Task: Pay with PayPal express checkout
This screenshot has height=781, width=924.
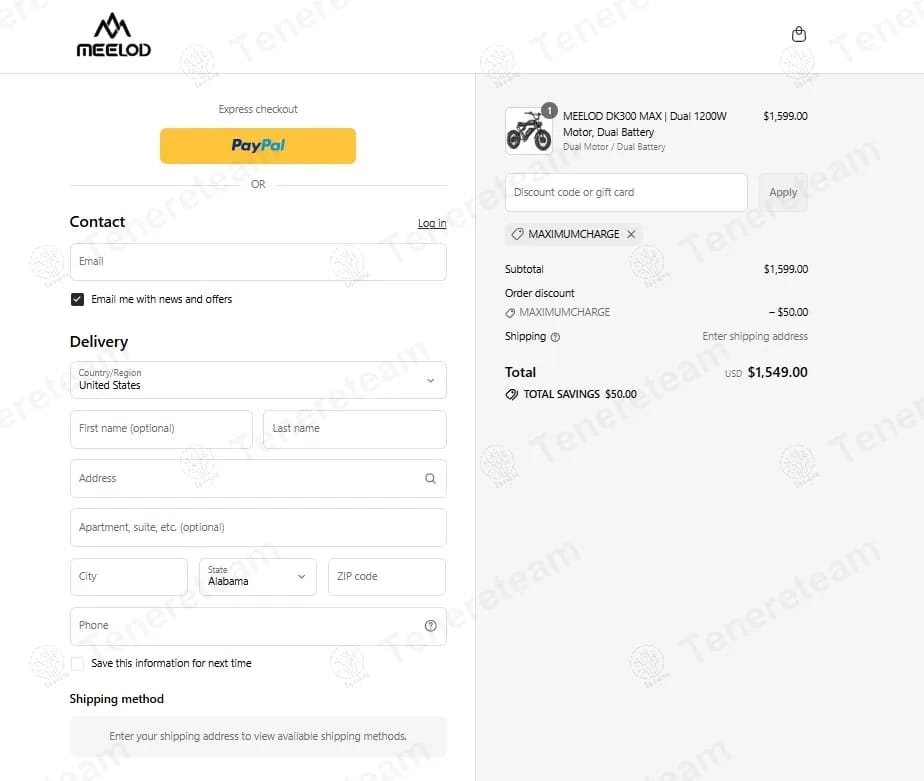Action: click(x=258, y=146)
